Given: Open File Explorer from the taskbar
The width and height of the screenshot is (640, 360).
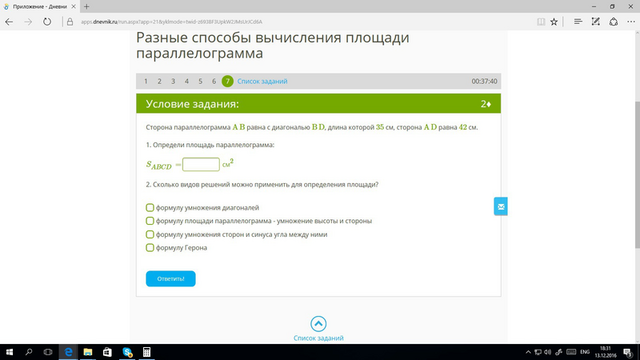Looking at the screenshot, I should 88,352.
